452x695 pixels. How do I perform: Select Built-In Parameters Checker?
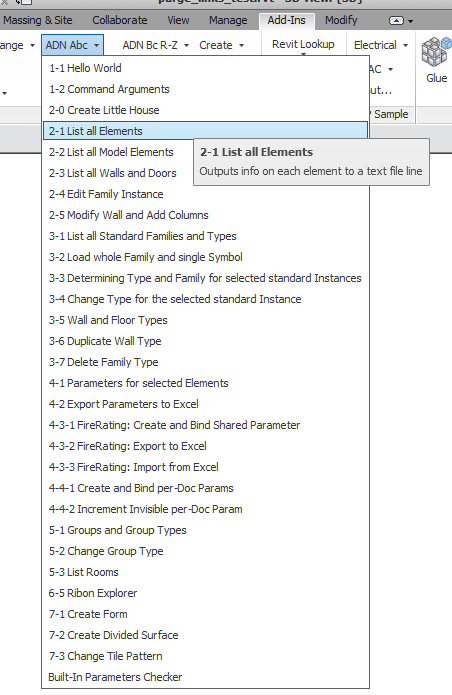point(206,677)
